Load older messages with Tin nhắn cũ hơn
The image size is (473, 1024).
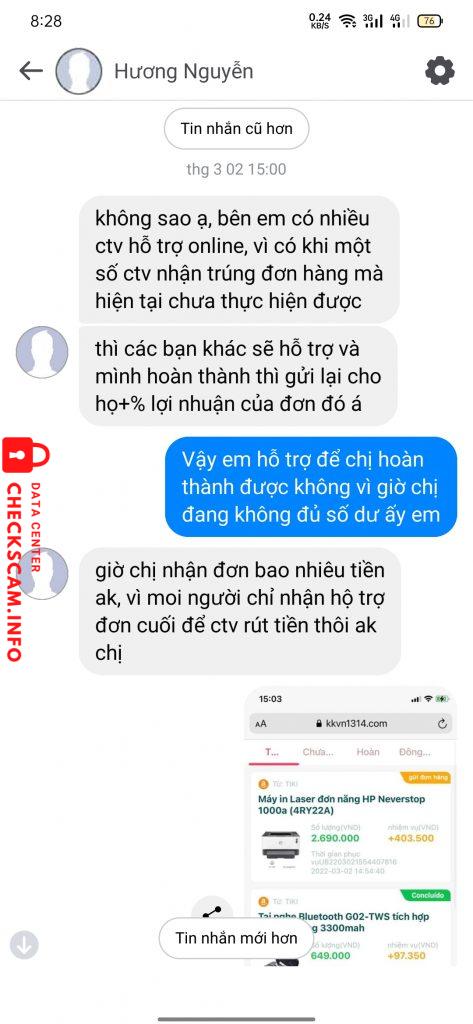[x=236, y=129]
